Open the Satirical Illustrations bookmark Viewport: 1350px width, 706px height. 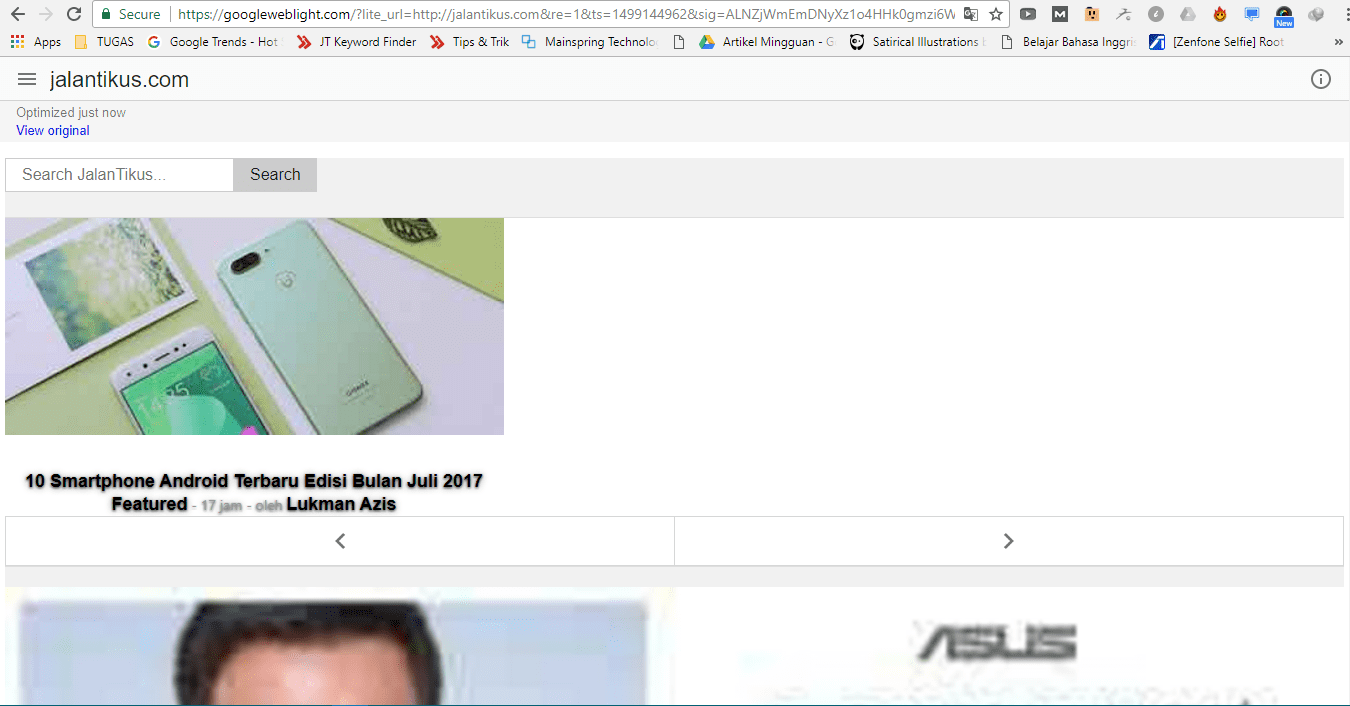click(x=918, y=42)
